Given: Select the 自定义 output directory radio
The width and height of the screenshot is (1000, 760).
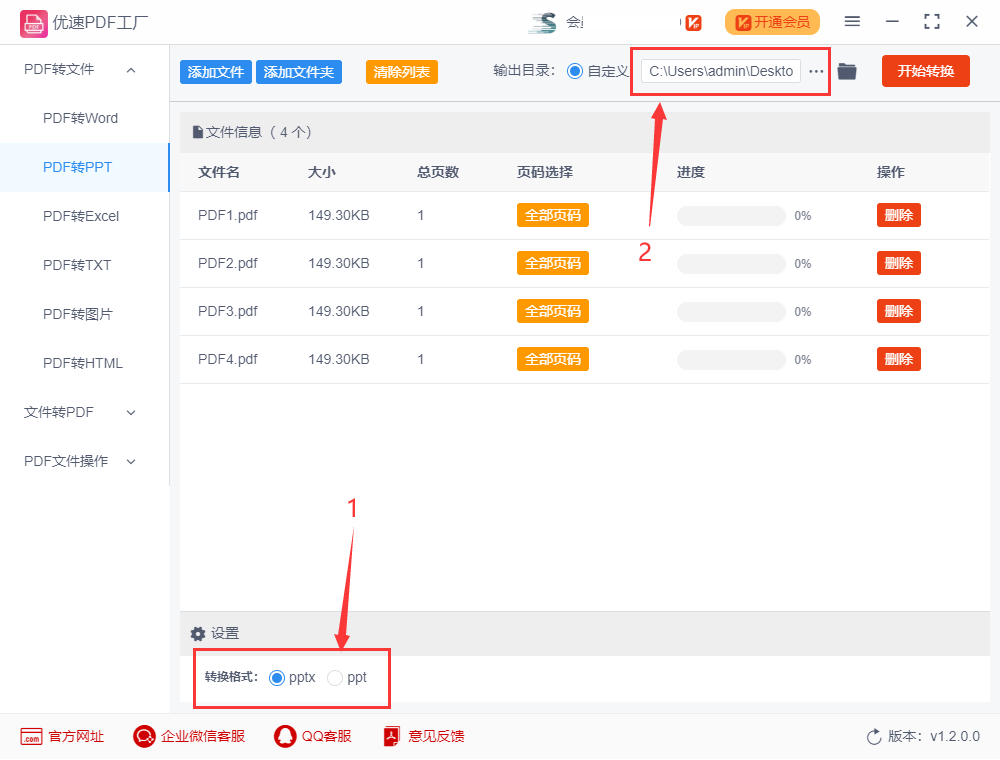Looking at the screenshot, I should point(575,71).
